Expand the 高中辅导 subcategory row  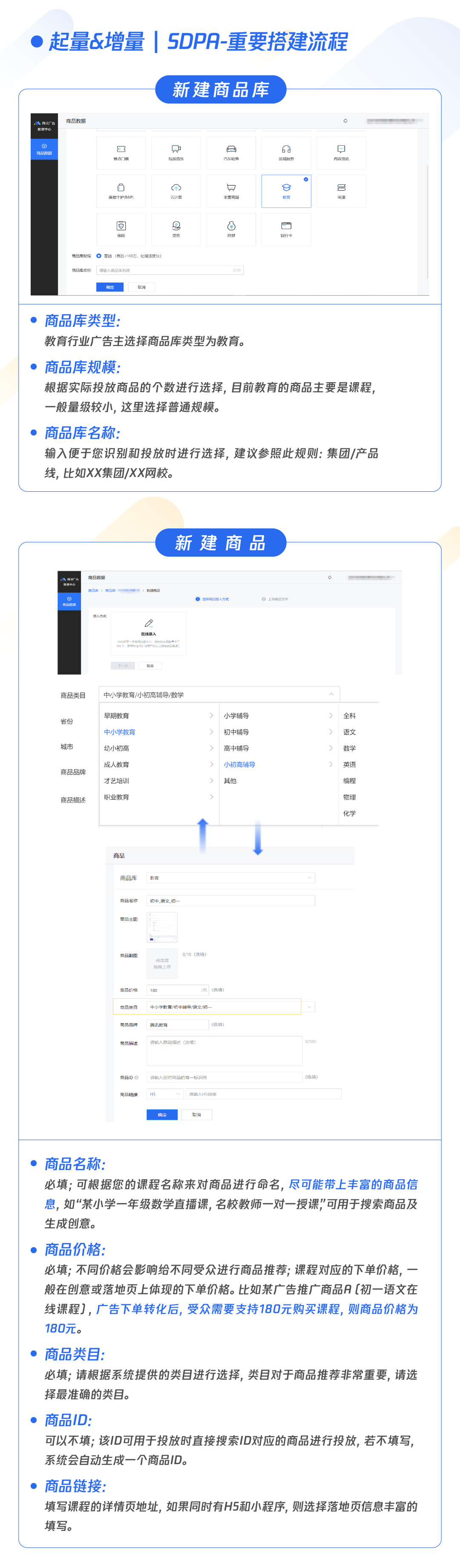(278, 748)
